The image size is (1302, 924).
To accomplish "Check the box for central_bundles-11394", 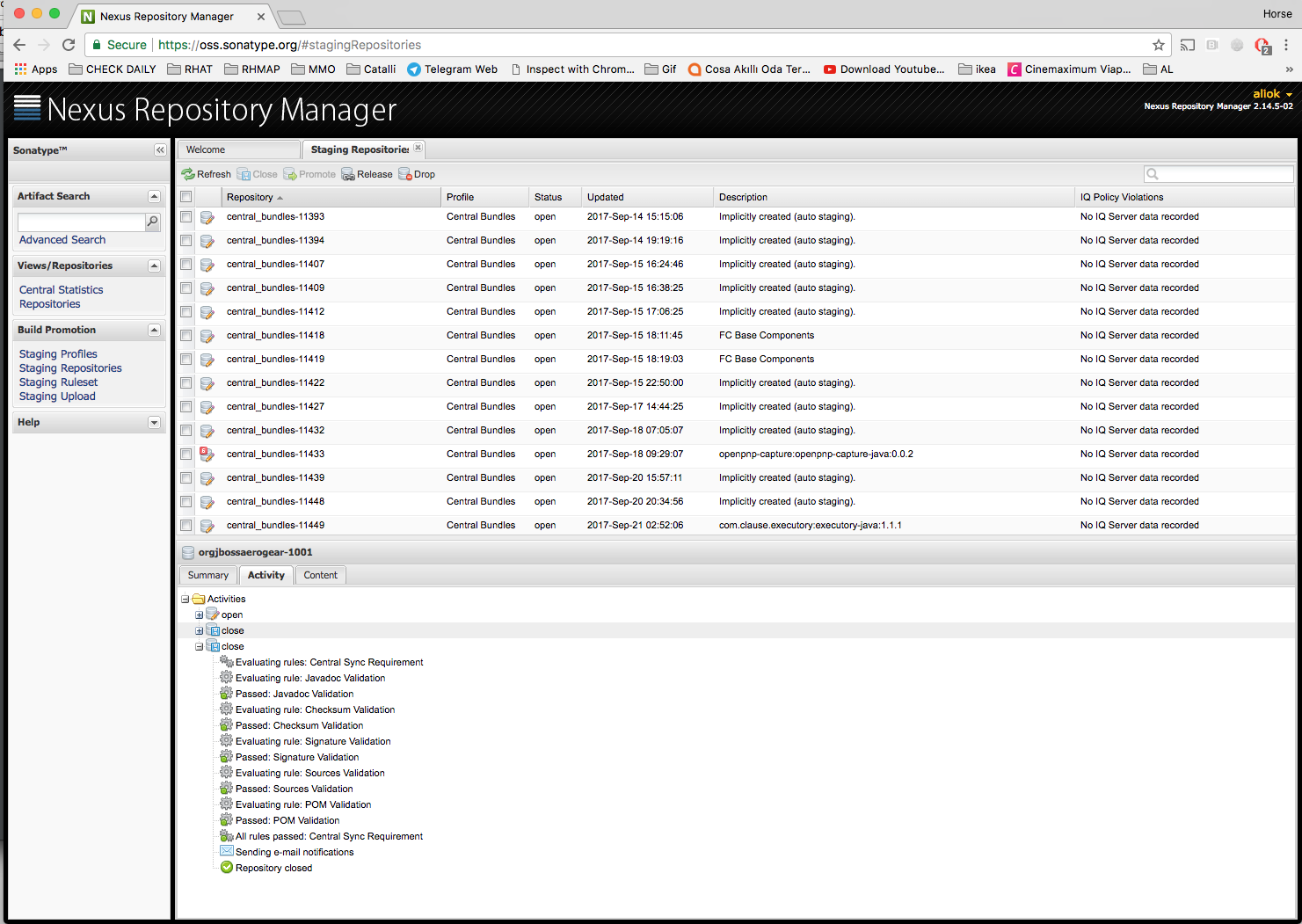I will click(186, 240).
